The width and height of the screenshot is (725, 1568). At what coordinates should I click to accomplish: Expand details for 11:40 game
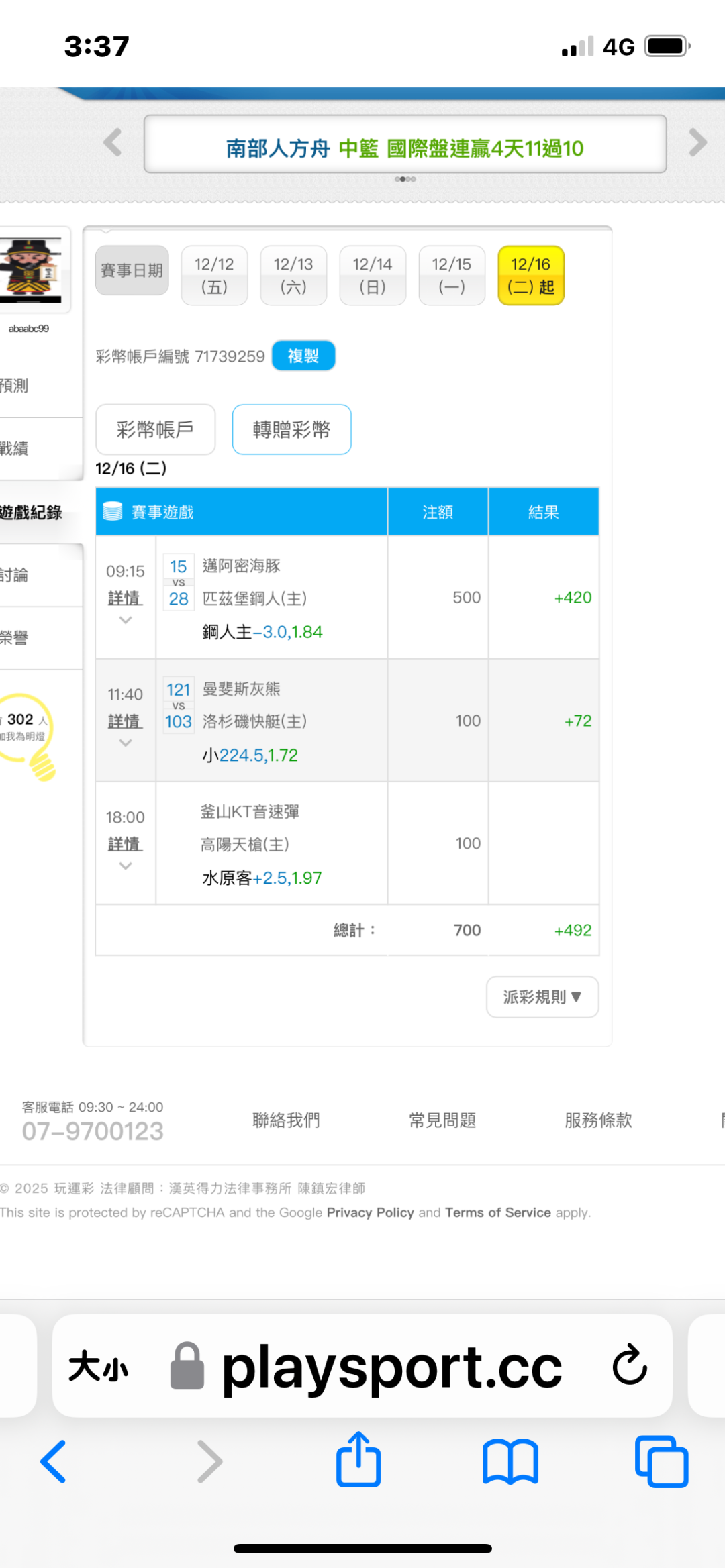pos(125,722)
